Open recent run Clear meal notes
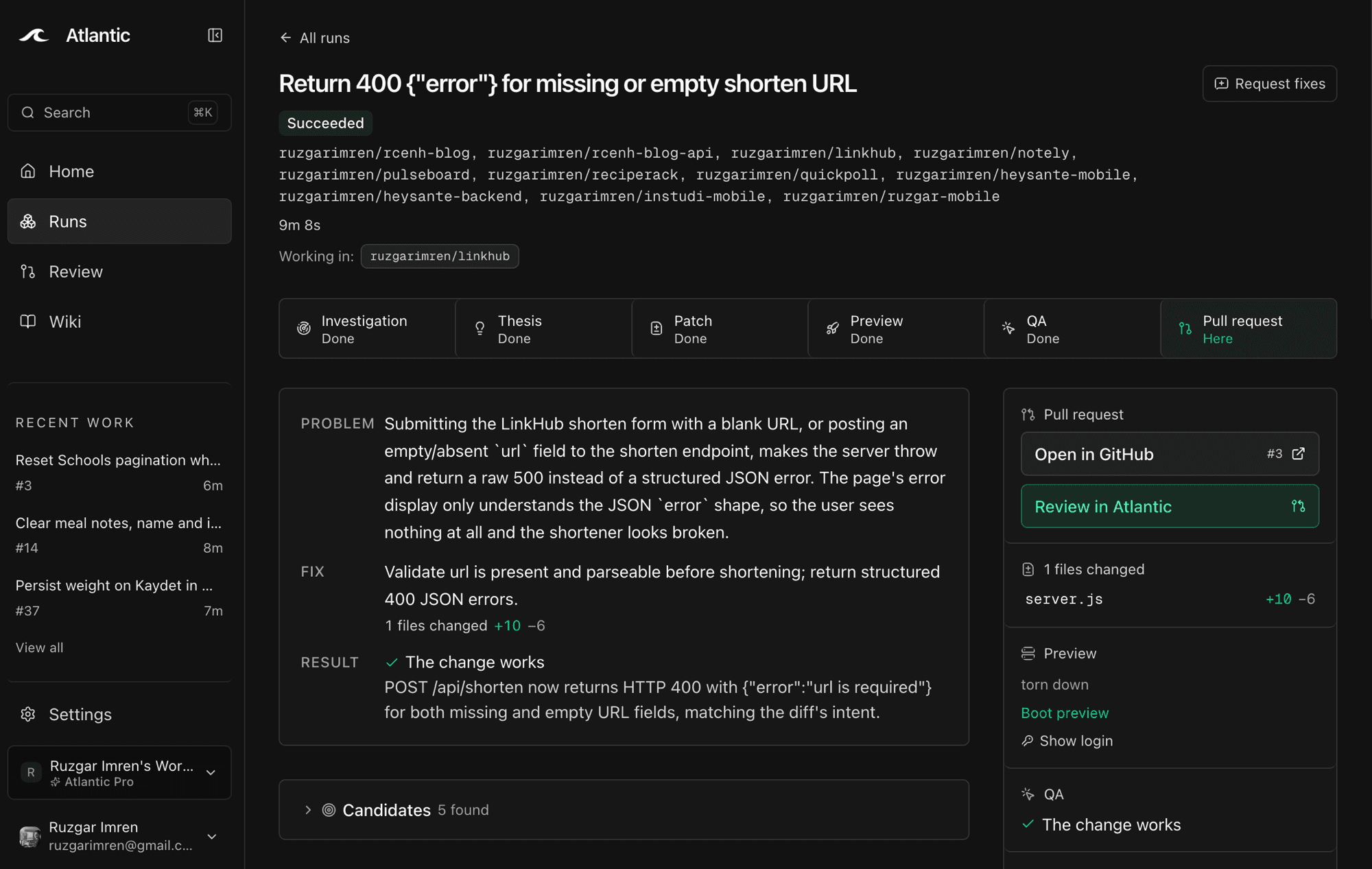 pos(119,535)
